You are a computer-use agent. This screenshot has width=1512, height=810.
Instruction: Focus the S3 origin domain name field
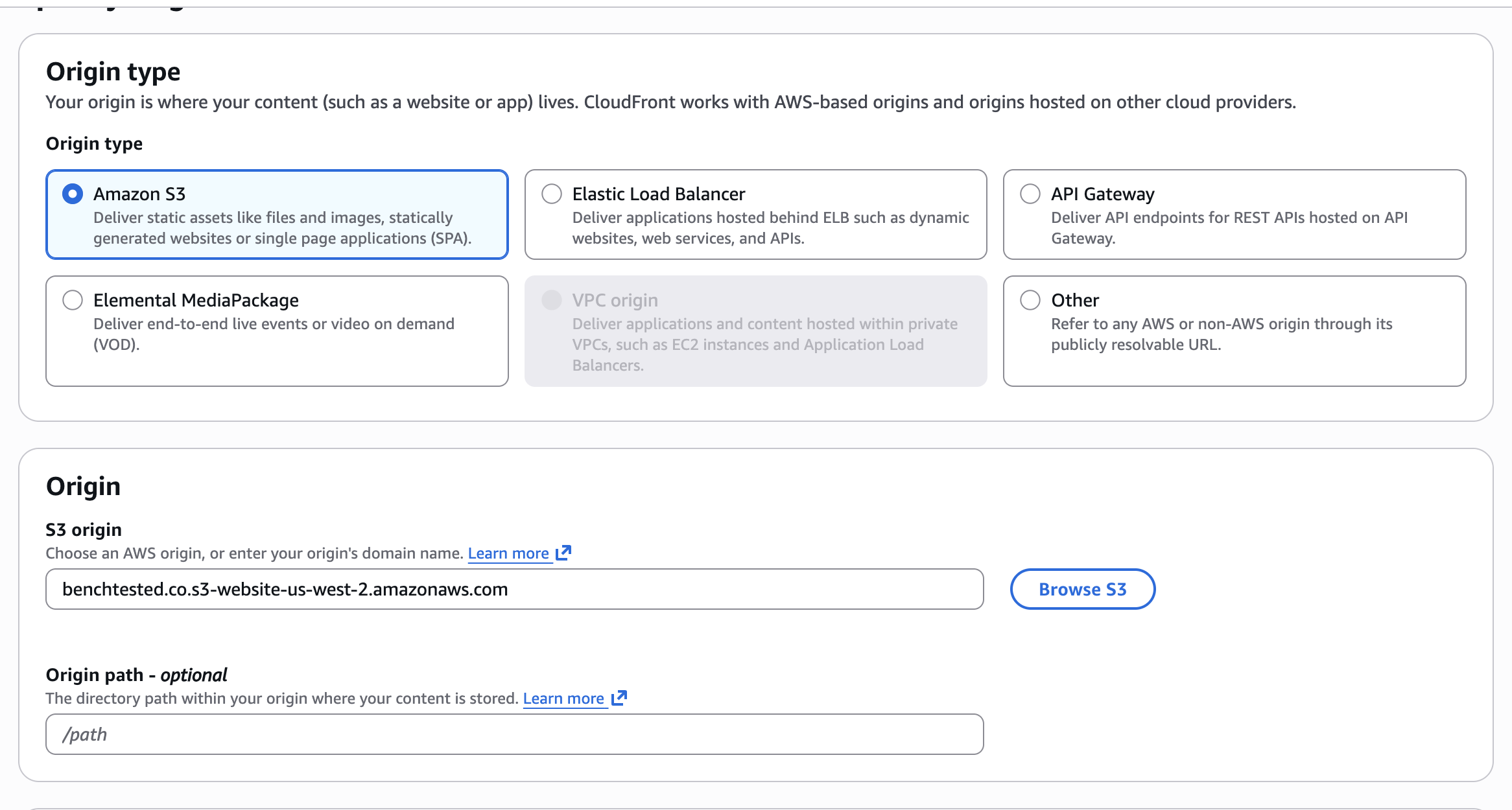pyautogui.click(x=515, y=589)
